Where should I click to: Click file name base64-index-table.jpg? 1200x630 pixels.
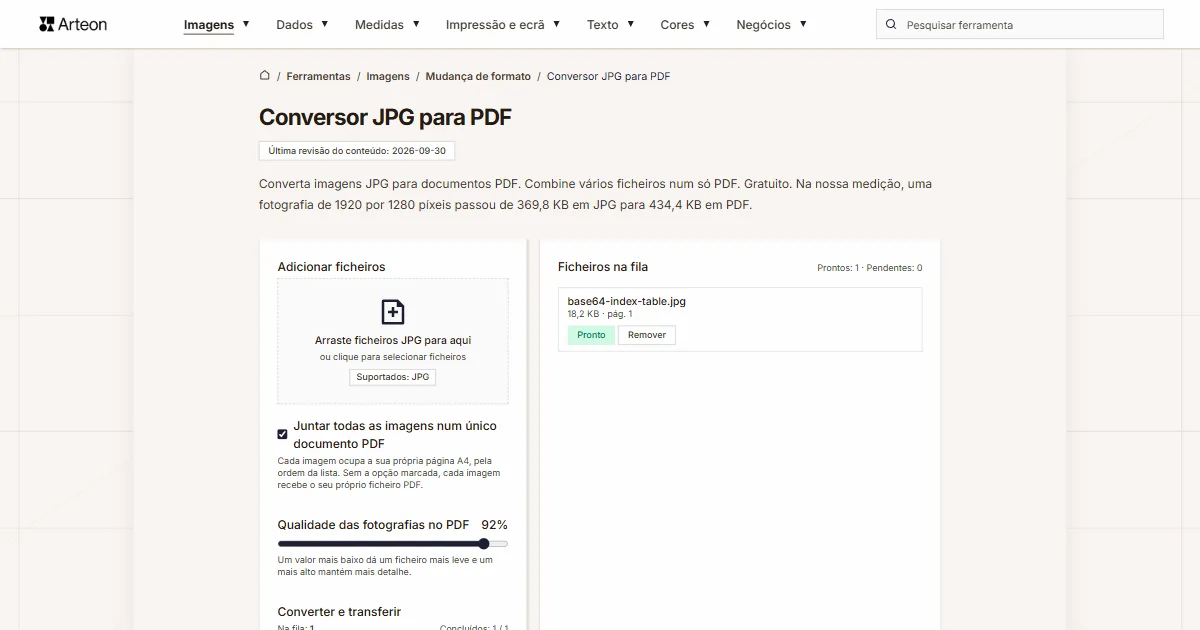click(x=627, y=301)
